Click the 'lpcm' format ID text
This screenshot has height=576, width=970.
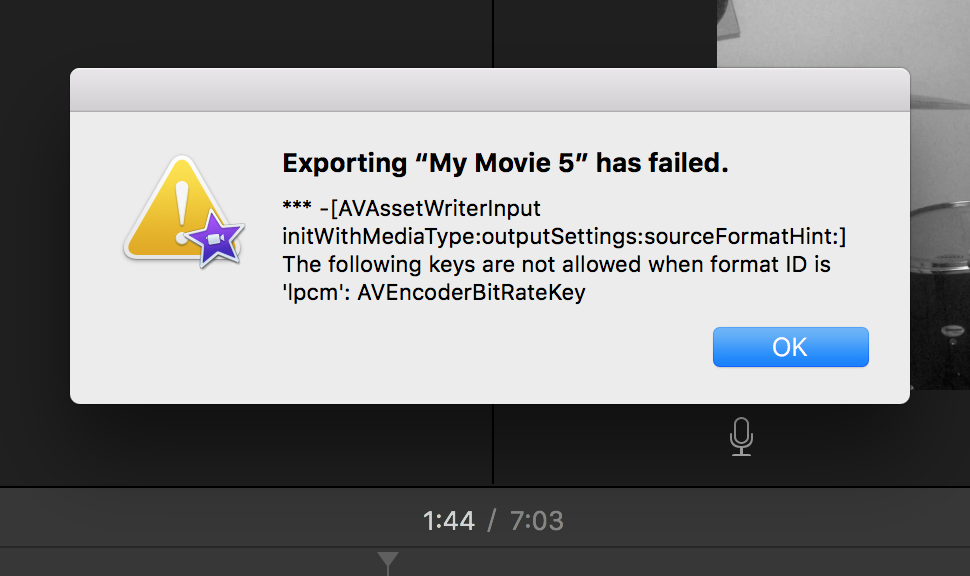tap(309, 293)
